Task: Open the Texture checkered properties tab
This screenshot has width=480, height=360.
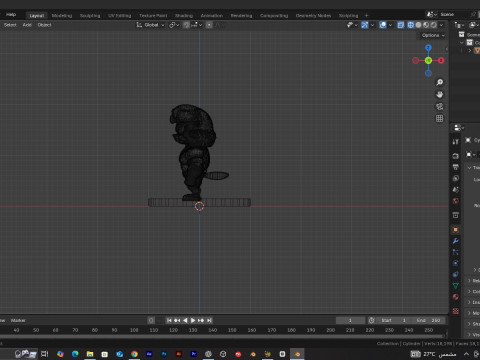Action: [x=456, y=311]
